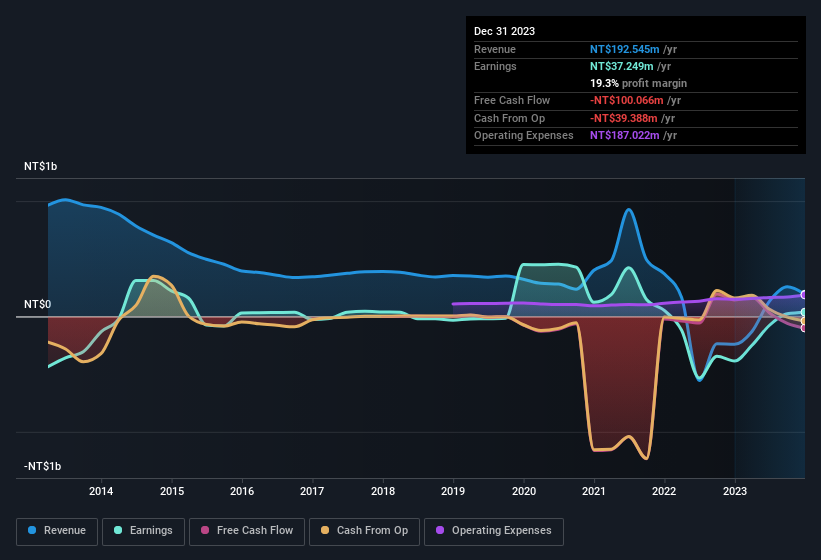The image size is (821, 560).
Task: Click the NT$192.545m revenue value
Action: pyautogui.click(x=624, y=49)
